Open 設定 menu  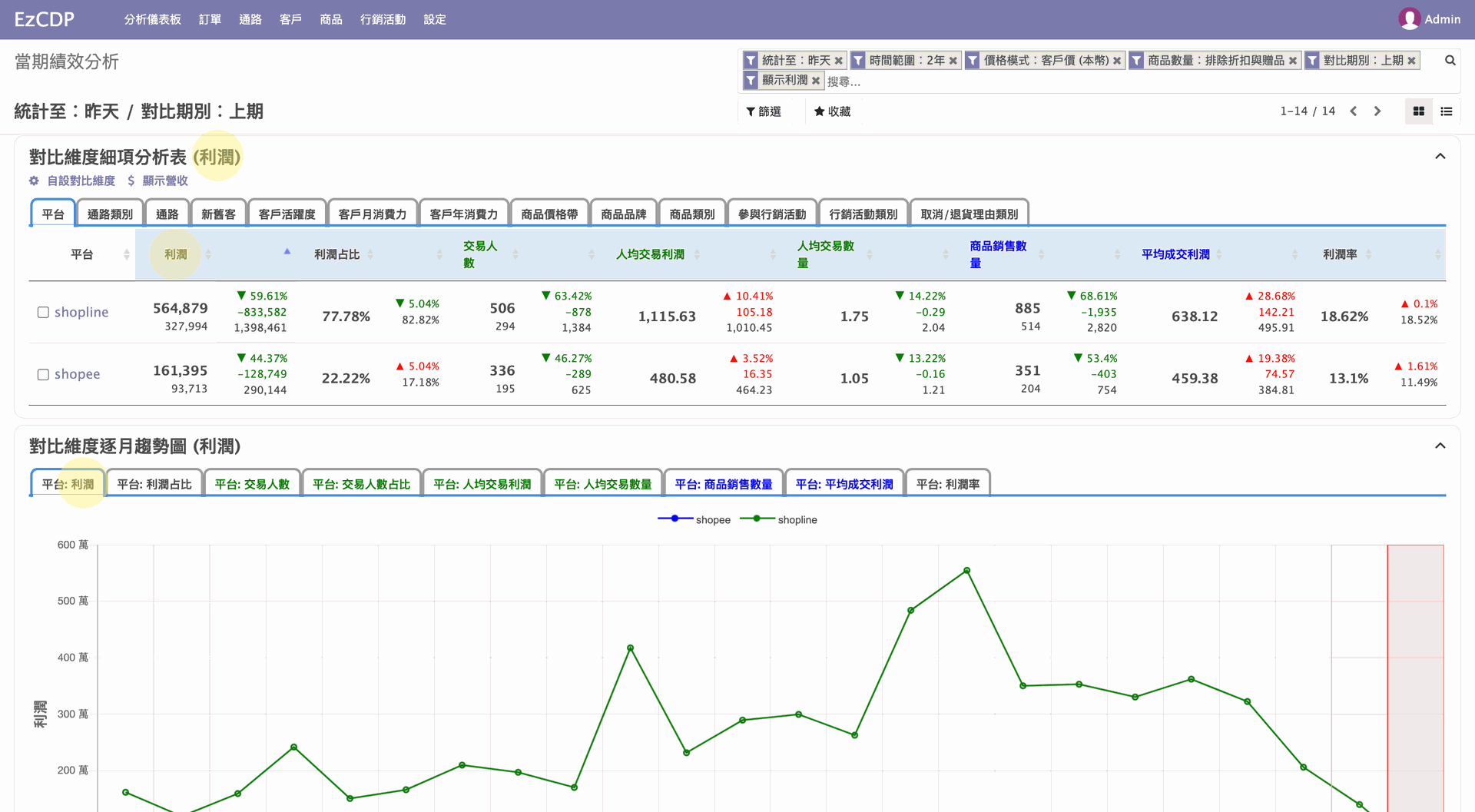[x=435, y=19]
